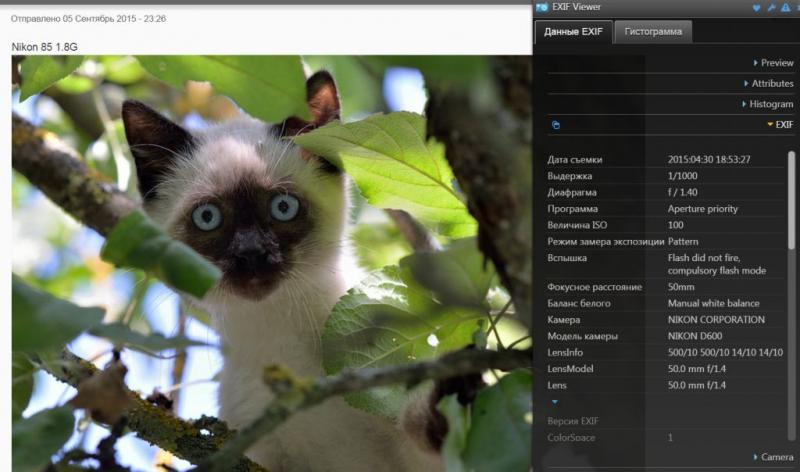The height and width of the screenshot is (472, 800).
Task: Click the 'Nikon 85 1.8G' post text
Action: pos(44,47)
